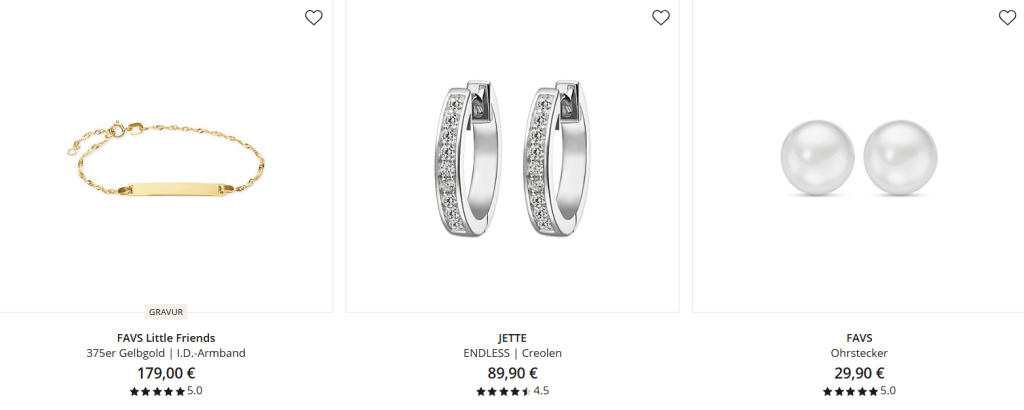The image size is (1024, 410).
Task: View 5.0 star rating of Ohrstecker
Action: click(859, 391)
